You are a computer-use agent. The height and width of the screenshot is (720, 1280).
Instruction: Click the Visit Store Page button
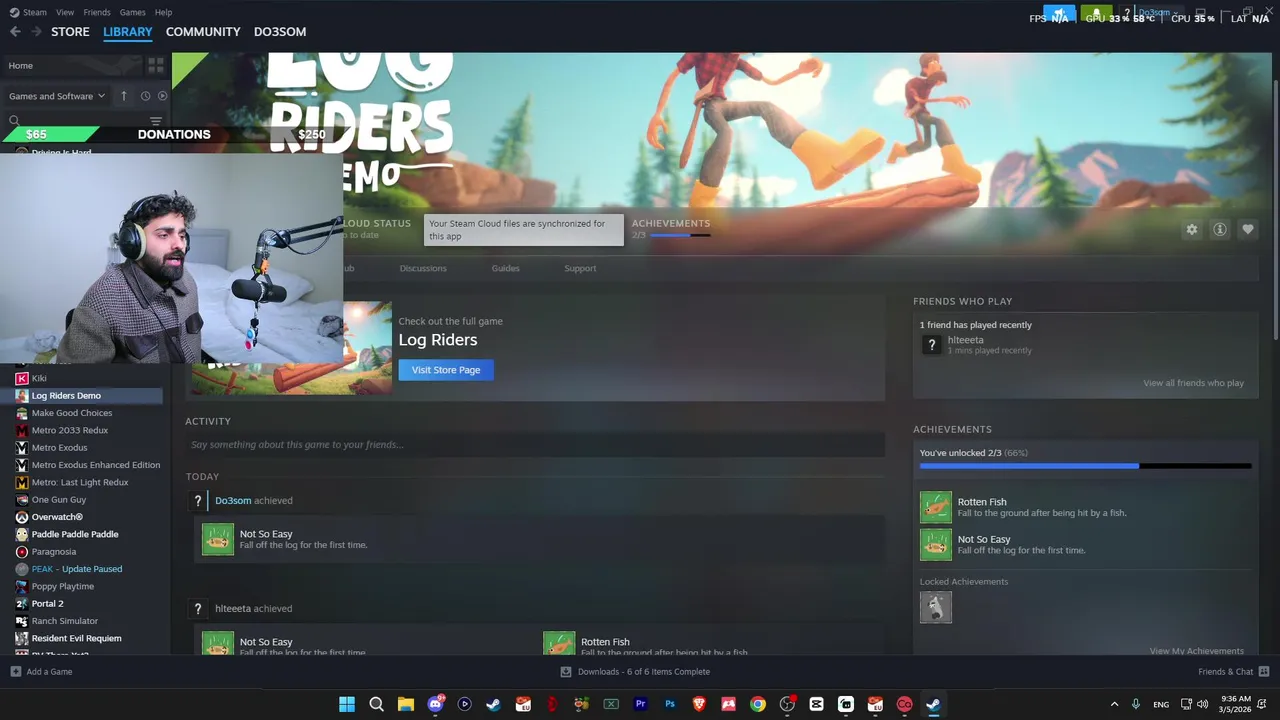pos(446,370)
